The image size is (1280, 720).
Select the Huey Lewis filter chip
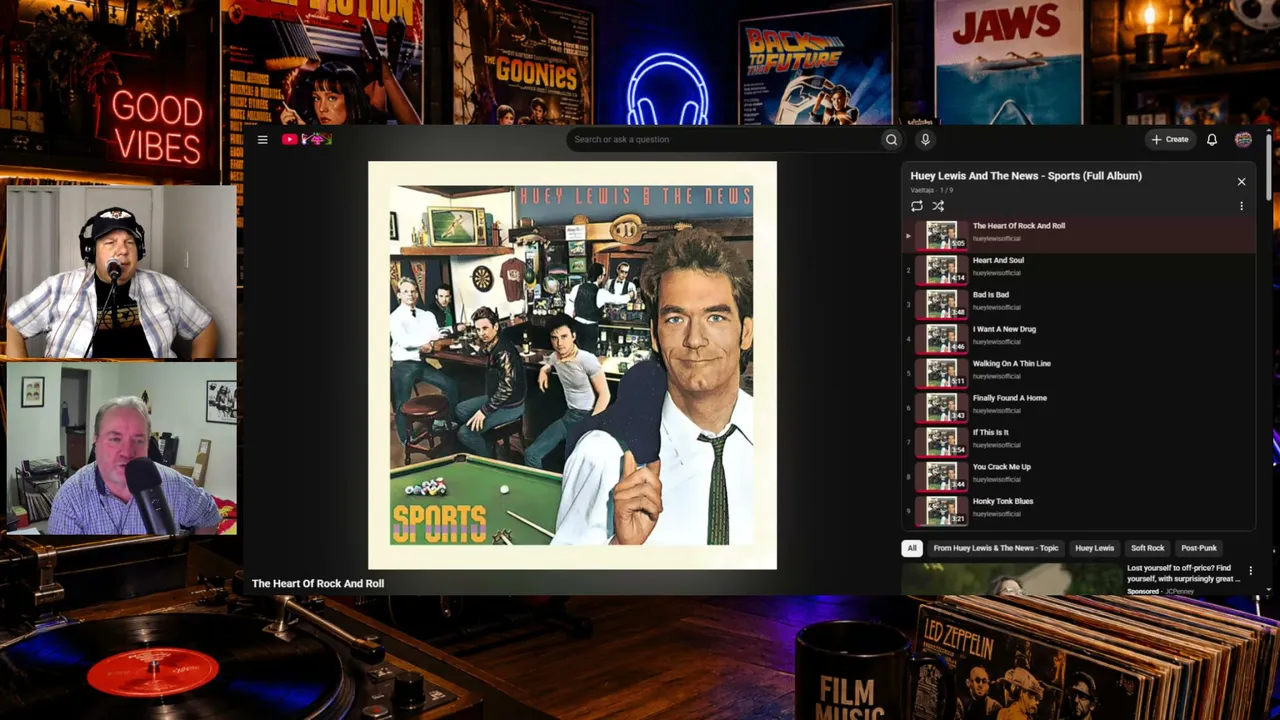click(1094, 548)
